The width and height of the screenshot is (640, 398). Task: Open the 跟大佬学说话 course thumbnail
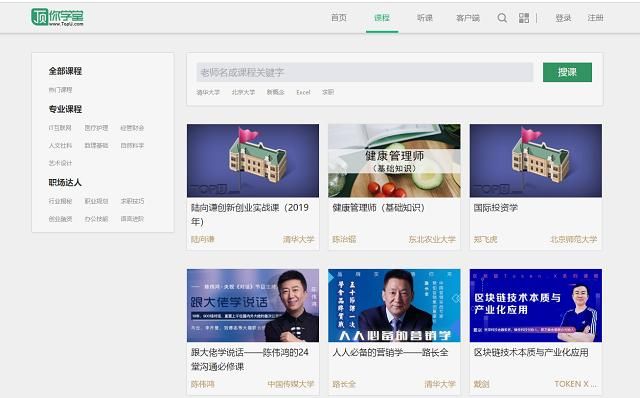click(253, 305)
